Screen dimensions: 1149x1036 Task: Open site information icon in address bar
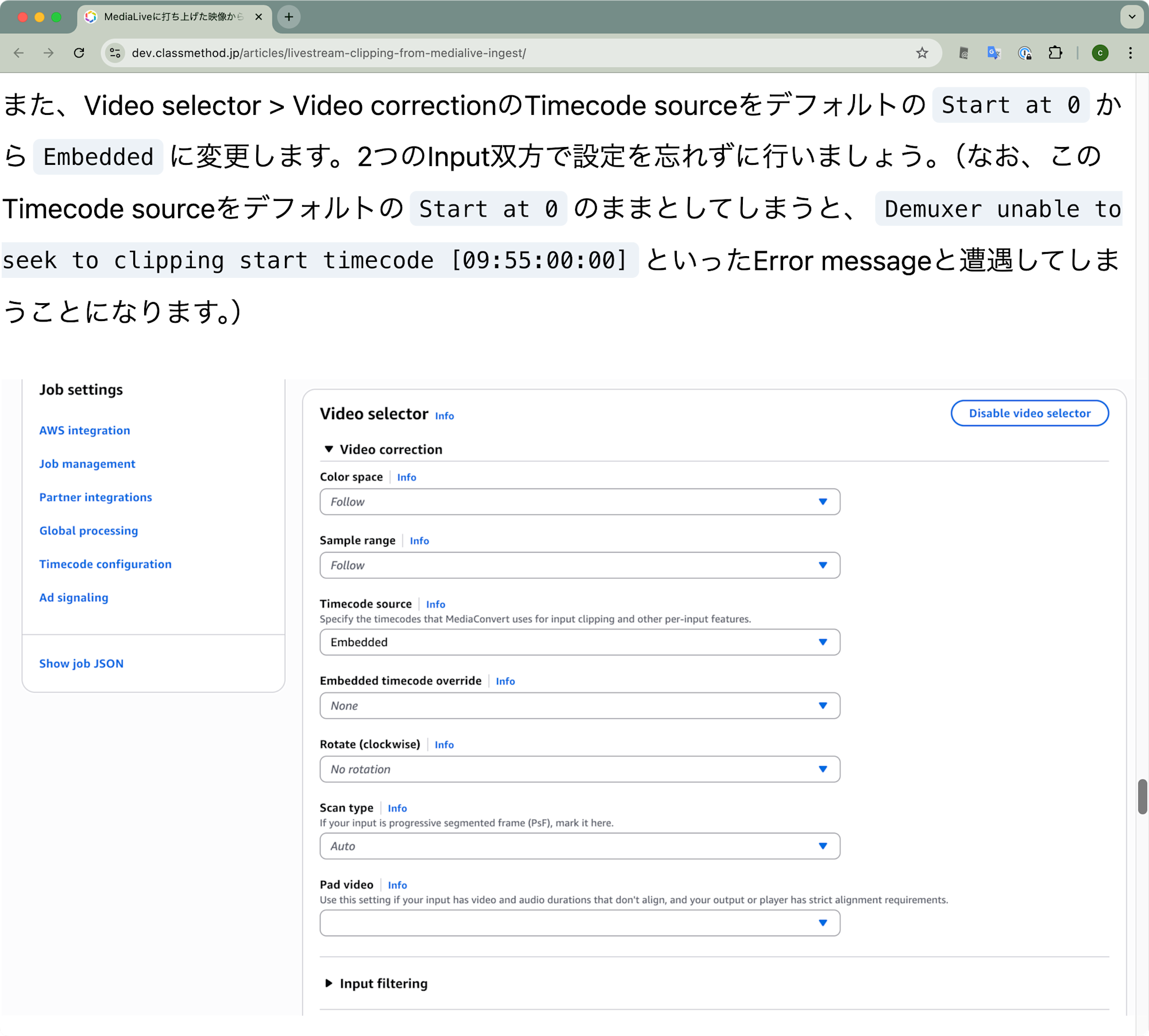click(115, 53)
